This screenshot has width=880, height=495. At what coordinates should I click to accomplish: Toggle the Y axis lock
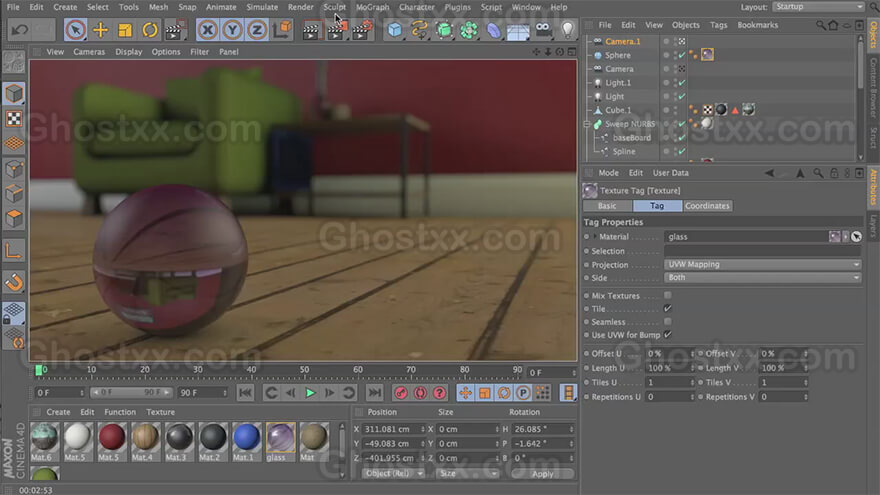(232, 30)
